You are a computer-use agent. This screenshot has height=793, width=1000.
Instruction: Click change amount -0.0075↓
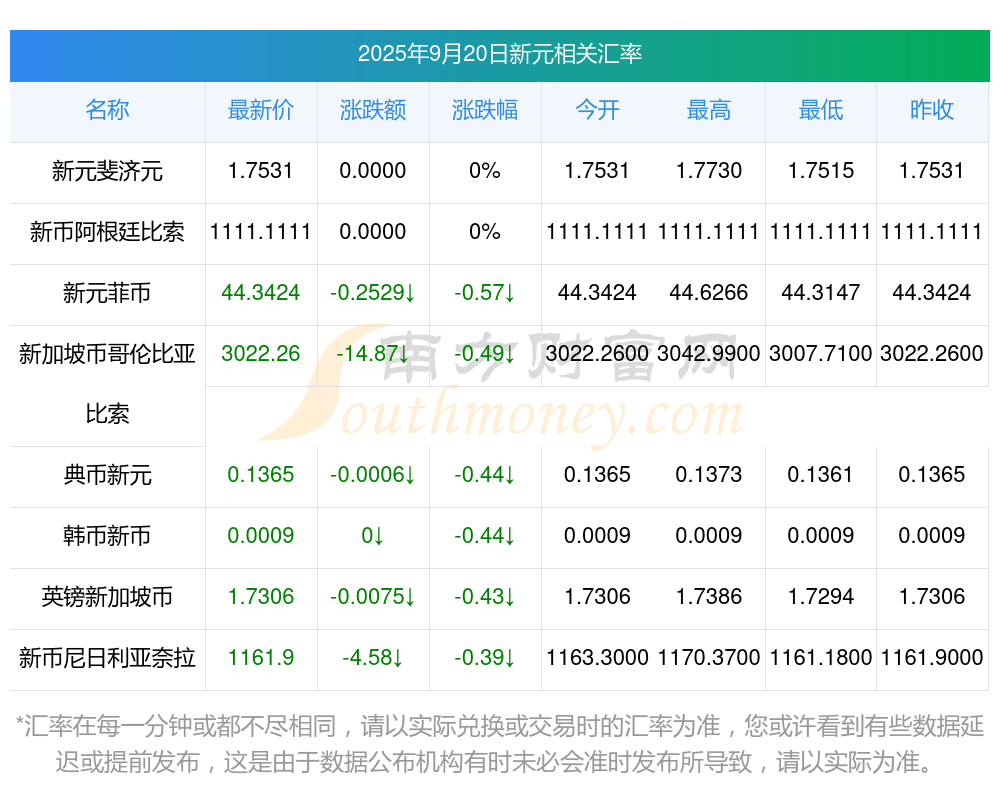[372, 597]
